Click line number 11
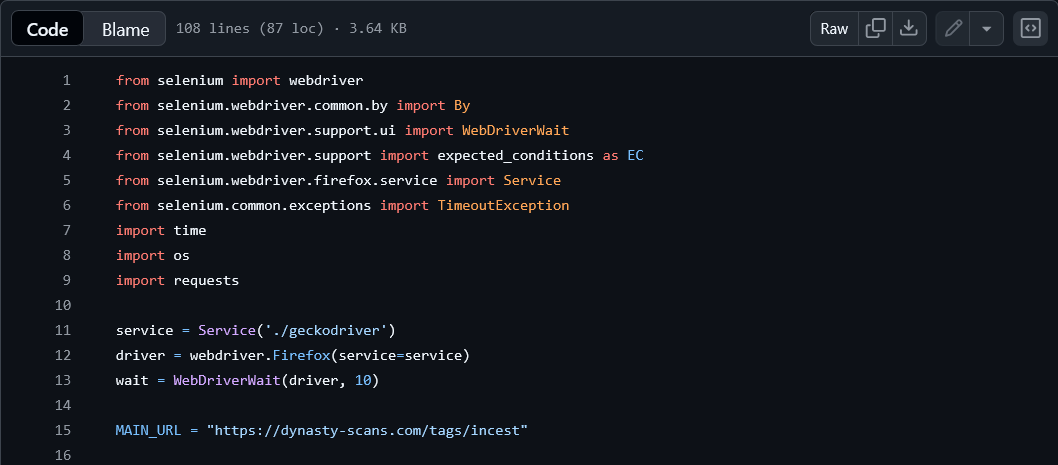 tap(63, 330)
